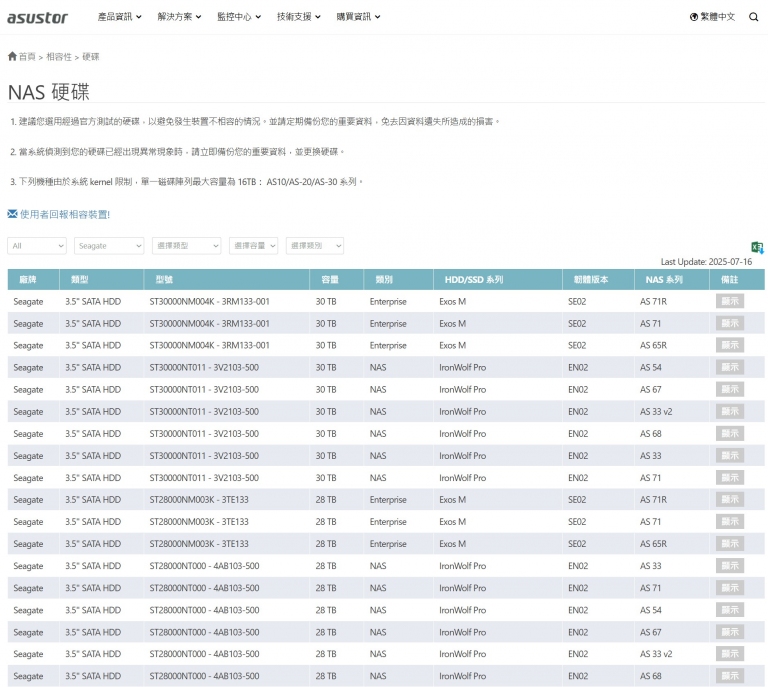
Task: Show notes for AS 33 v2 30 TB row
Action: point(730,411)
